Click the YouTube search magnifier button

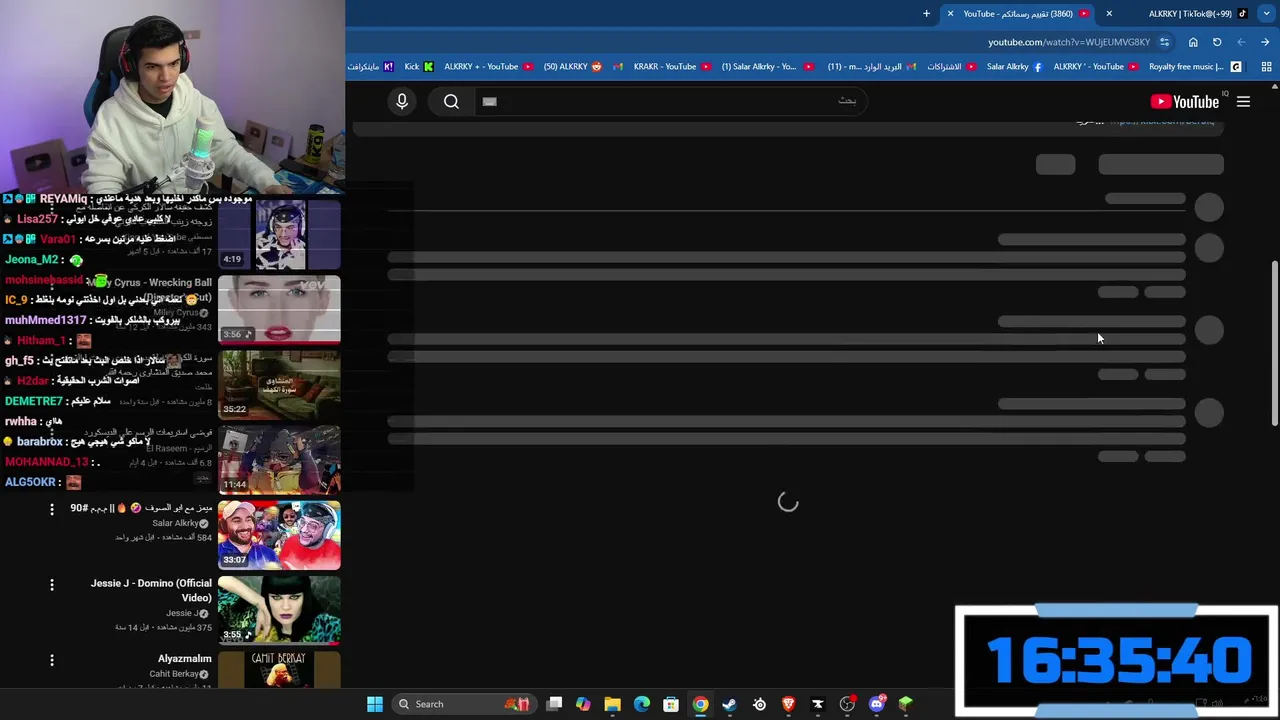pos(451,101)
